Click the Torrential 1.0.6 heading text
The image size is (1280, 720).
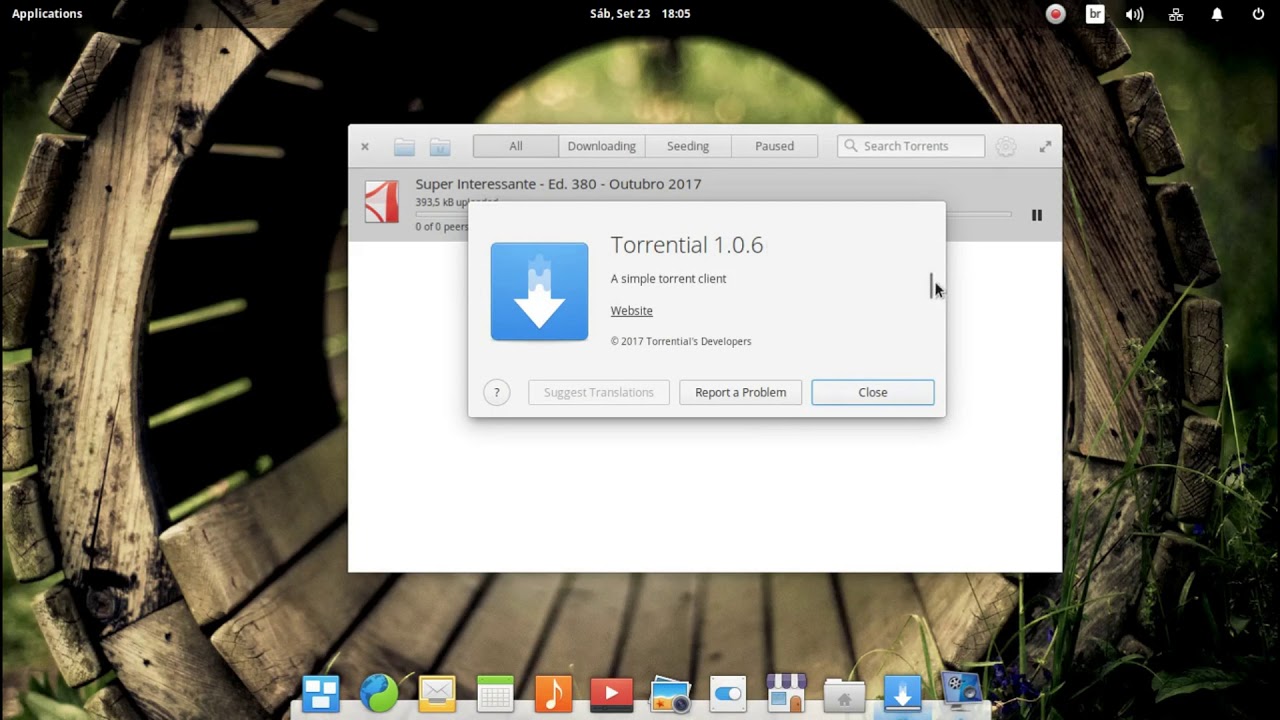[x=687, y=245]
